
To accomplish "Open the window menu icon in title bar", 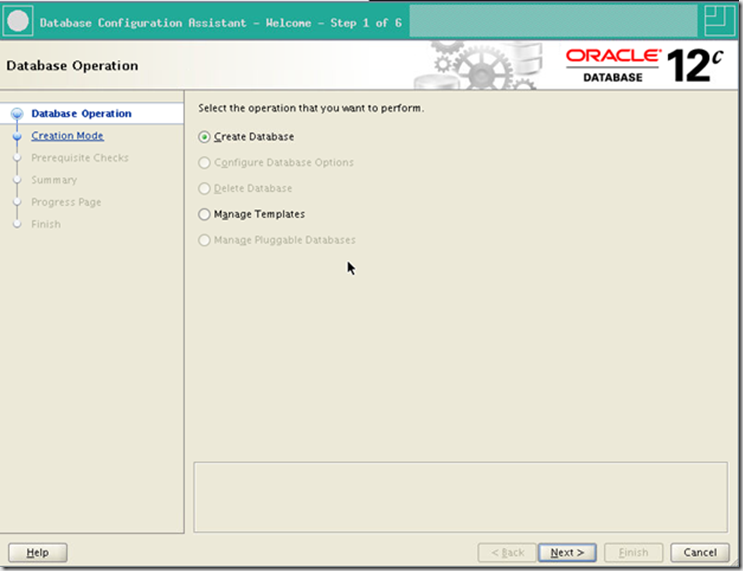I will (18, 21).
